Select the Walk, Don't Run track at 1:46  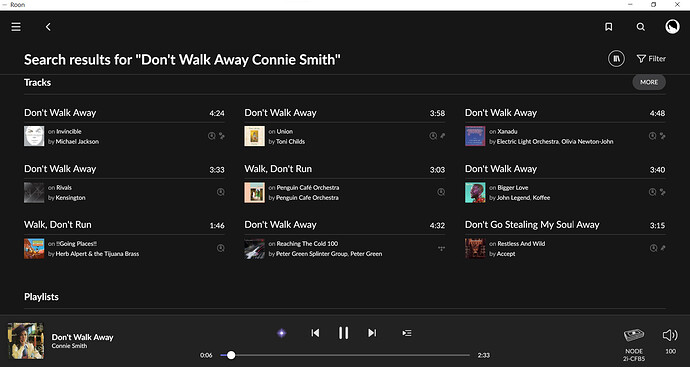[x=58, y=225]
